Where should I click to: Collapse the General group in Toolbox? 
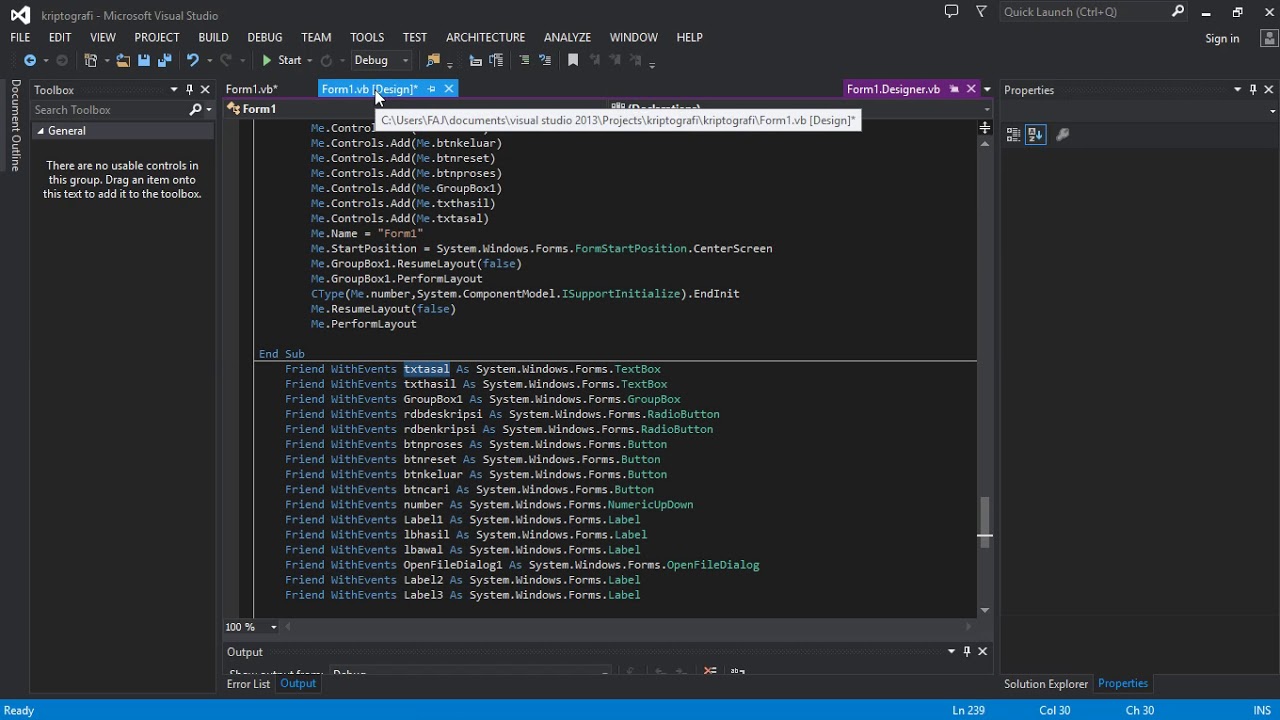coord(41,131)
